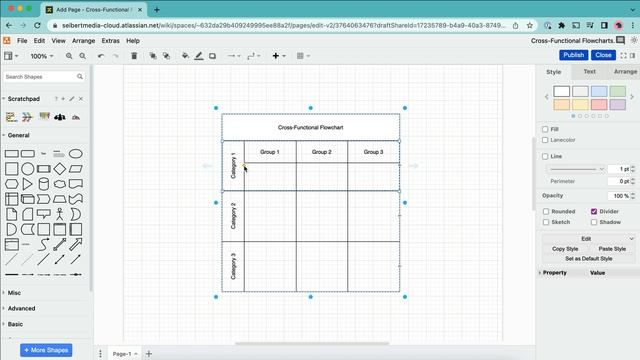Apply the light blue style swatch
This screenshot has width=640, height=360.
(x=599, y=91)
